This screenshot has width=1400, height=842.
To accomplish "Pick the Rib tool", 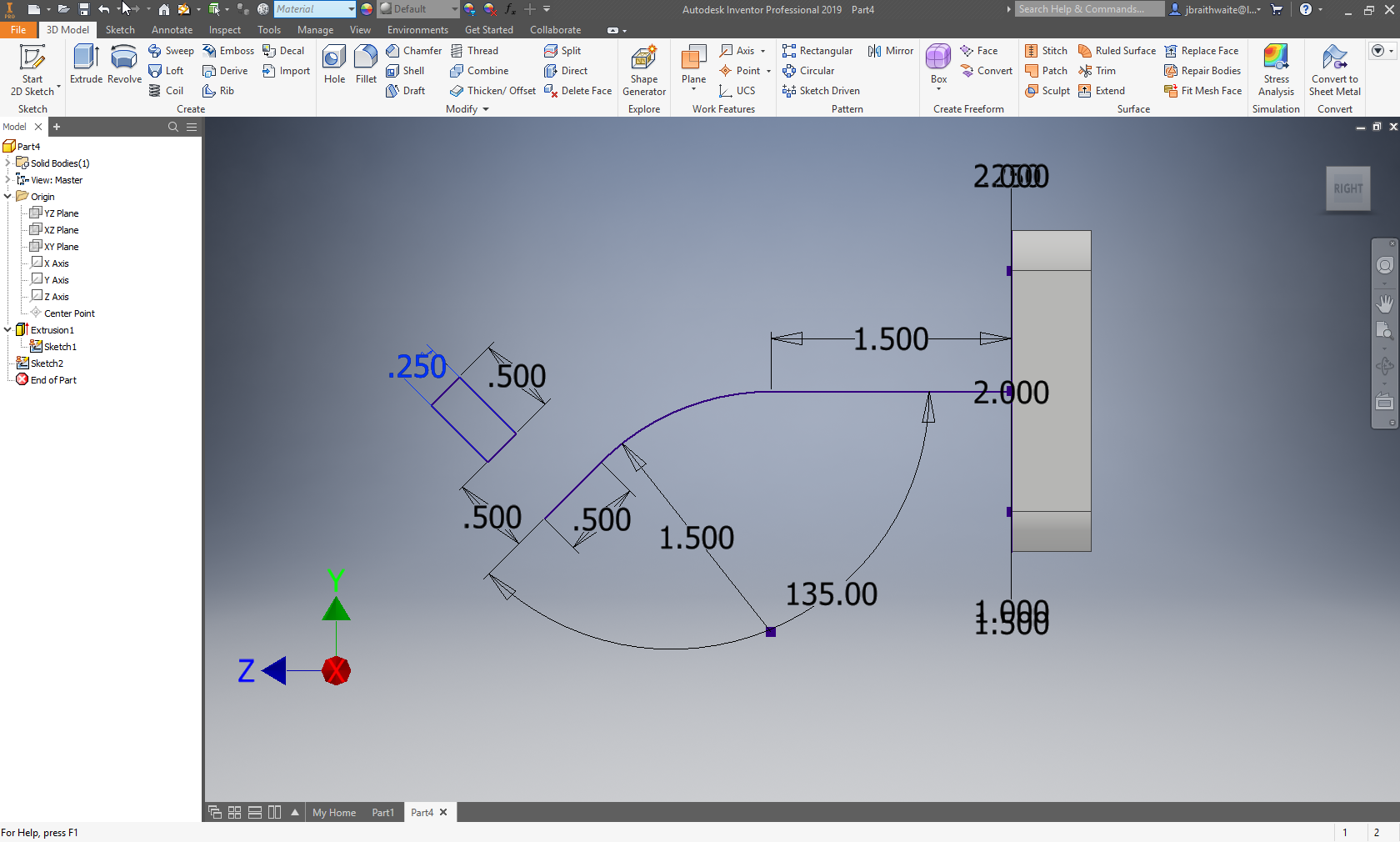I will [x=218, y=91].
